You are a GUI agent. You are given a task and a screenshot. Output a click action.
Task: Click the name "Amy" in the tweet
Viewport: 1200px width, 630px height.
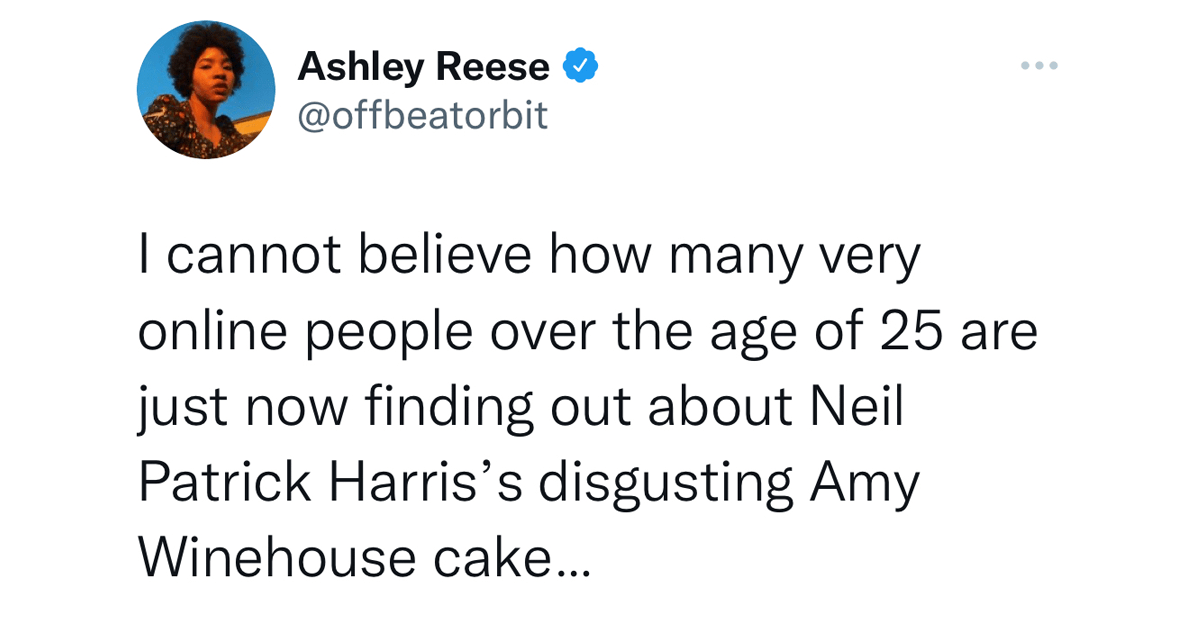865,485
